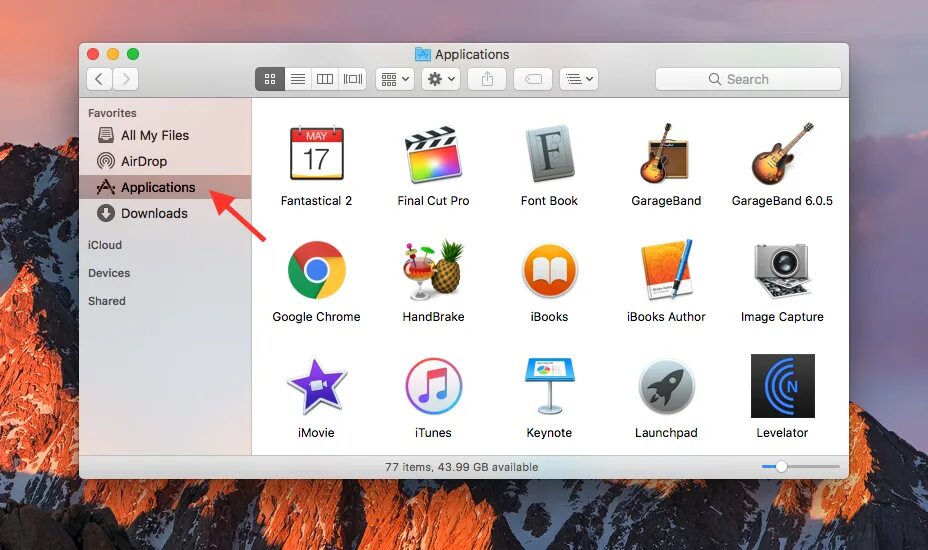Open AirDrop in the sidebar
The image size is (928, 550).
click(x=165, y=161)
